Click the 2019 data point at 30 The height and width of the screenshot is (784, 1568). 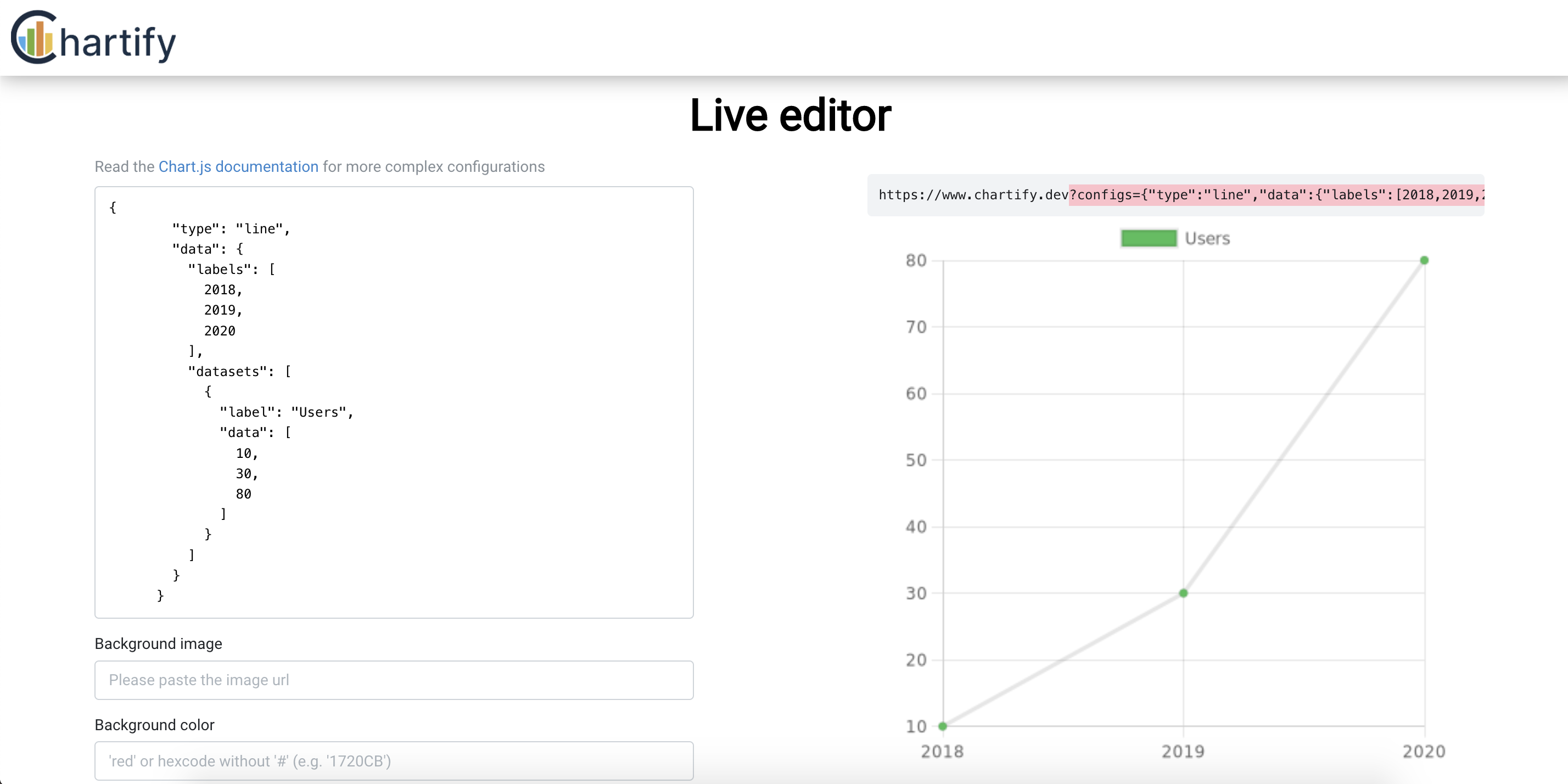(x=1183, y=593)
